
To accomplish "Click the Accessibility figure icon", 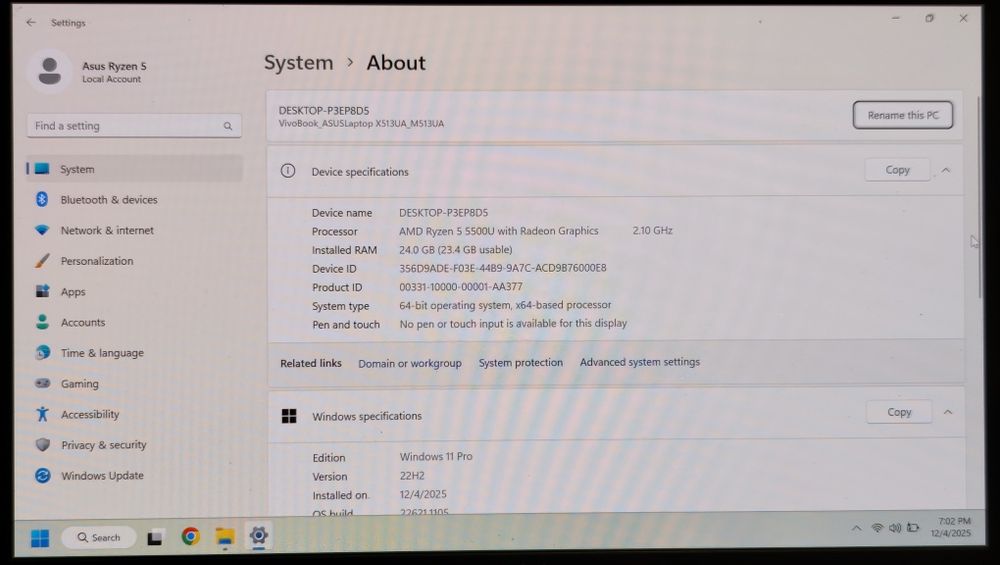I will [x=43, y=414].
